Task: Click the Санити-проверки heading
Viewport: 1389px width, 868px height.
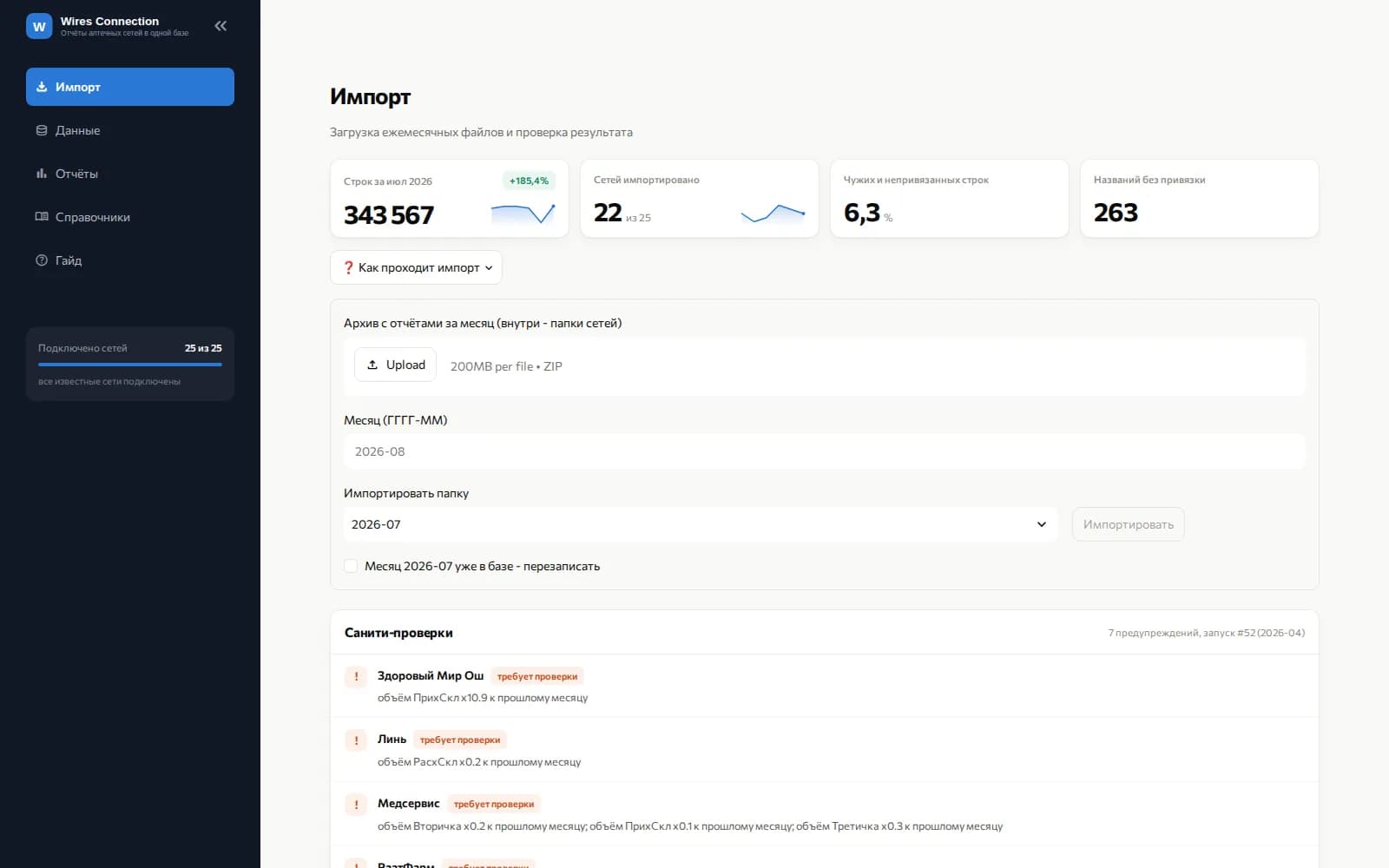Action: pos(398,633)
